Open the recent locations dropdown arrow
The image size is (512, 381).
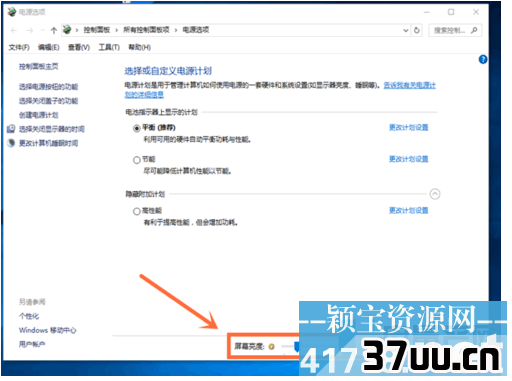click(x=42, y=31)
